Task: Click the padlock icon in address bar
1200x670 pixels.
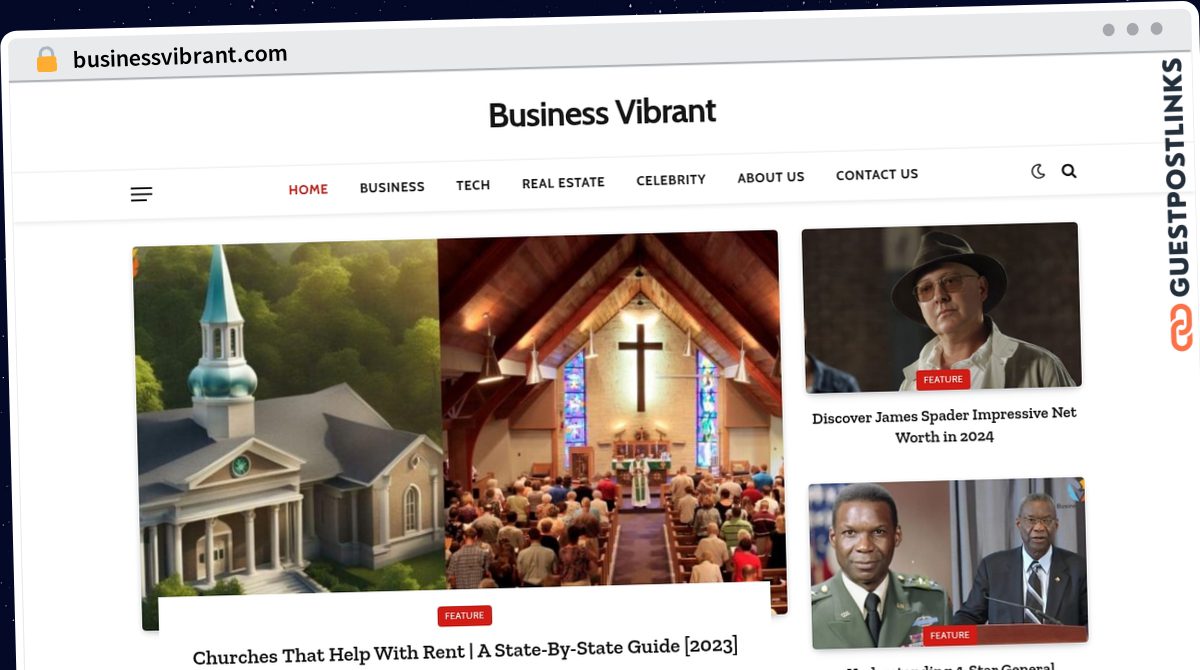Action: [46, 60]
